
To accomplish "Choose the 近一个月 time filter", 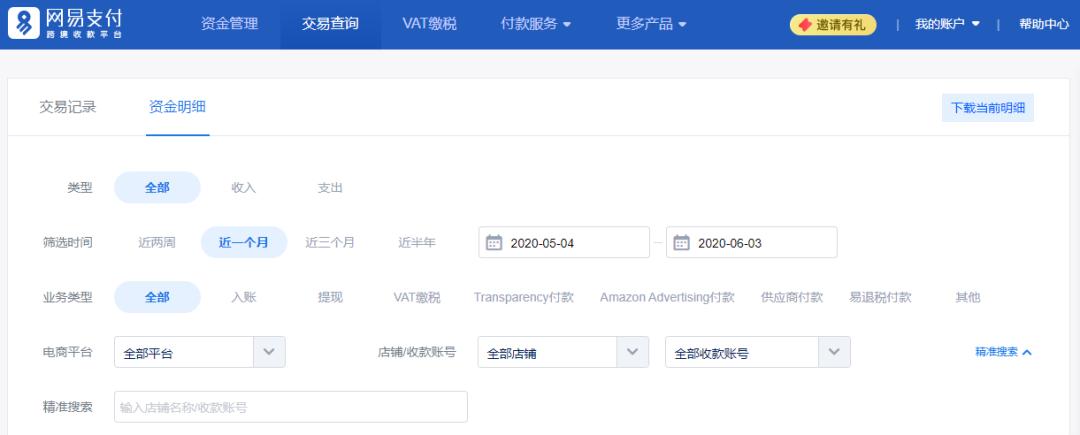I will [x=244, y=242].
